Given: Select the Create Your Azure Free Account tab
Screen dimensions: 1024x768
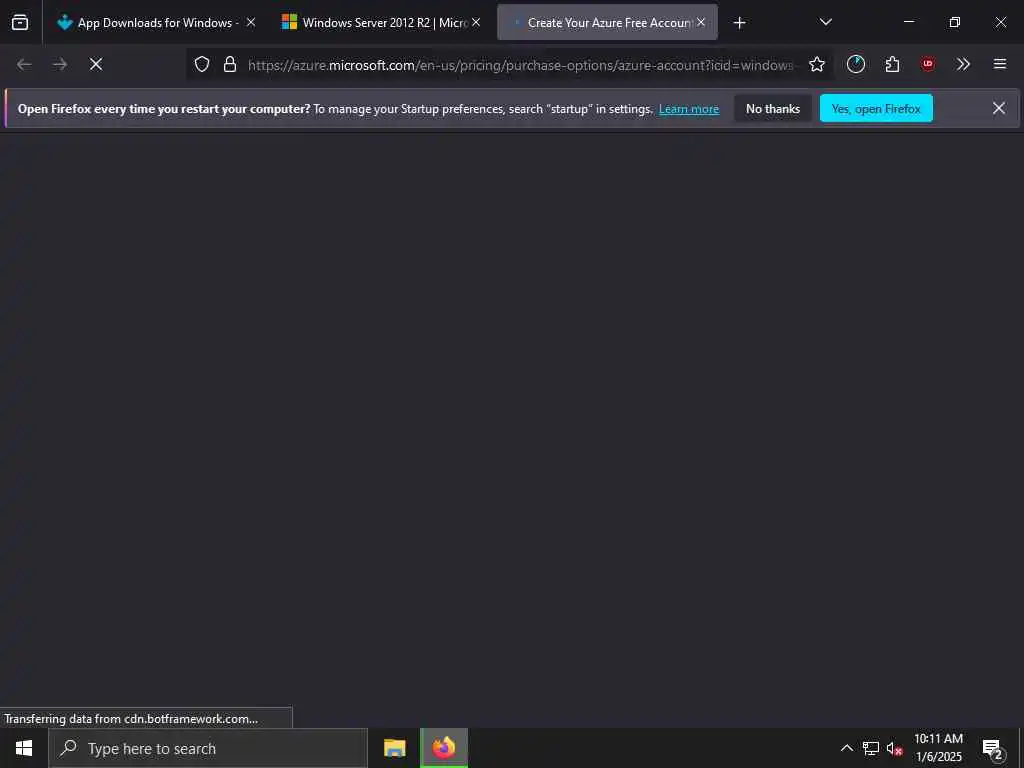Looking at the screenshot, I should click(x=607, y=22).
